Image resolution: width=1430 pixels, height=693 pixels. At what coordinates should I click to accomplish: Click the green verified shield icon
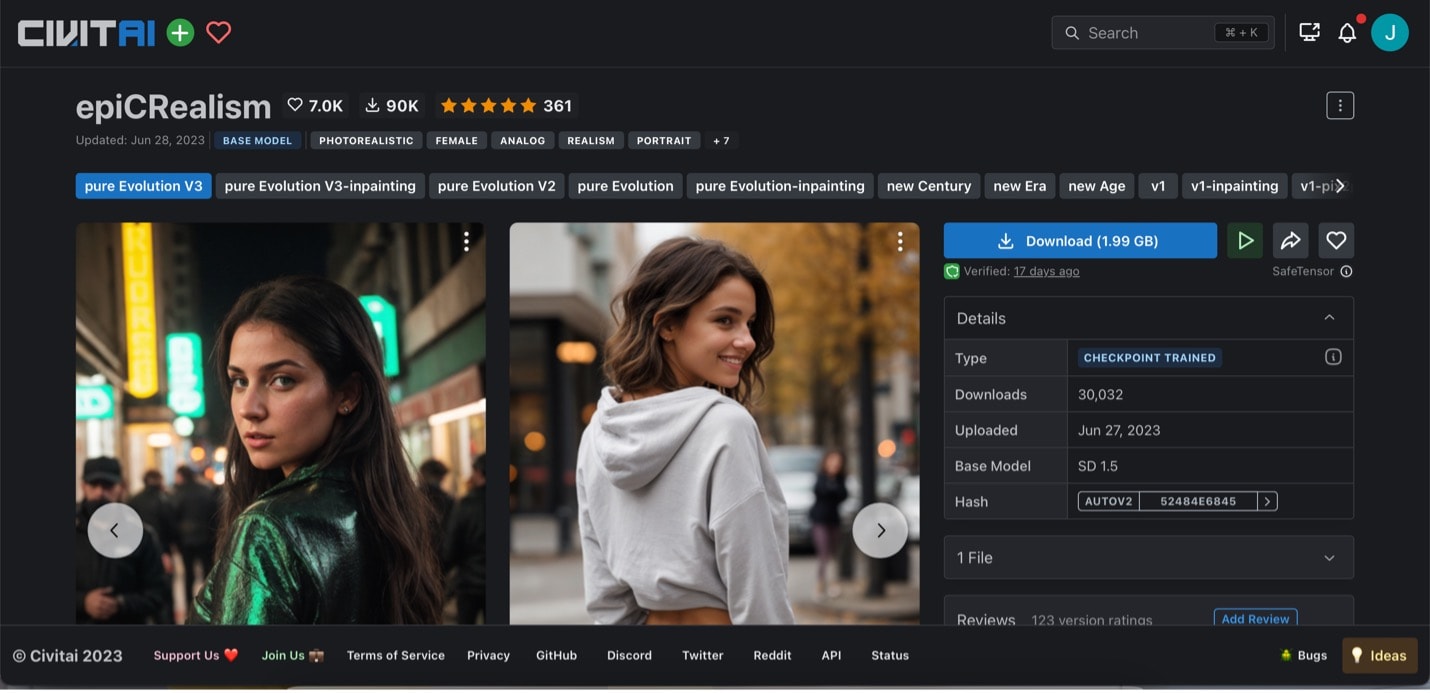pyautogui.click(x=952, y=271)
